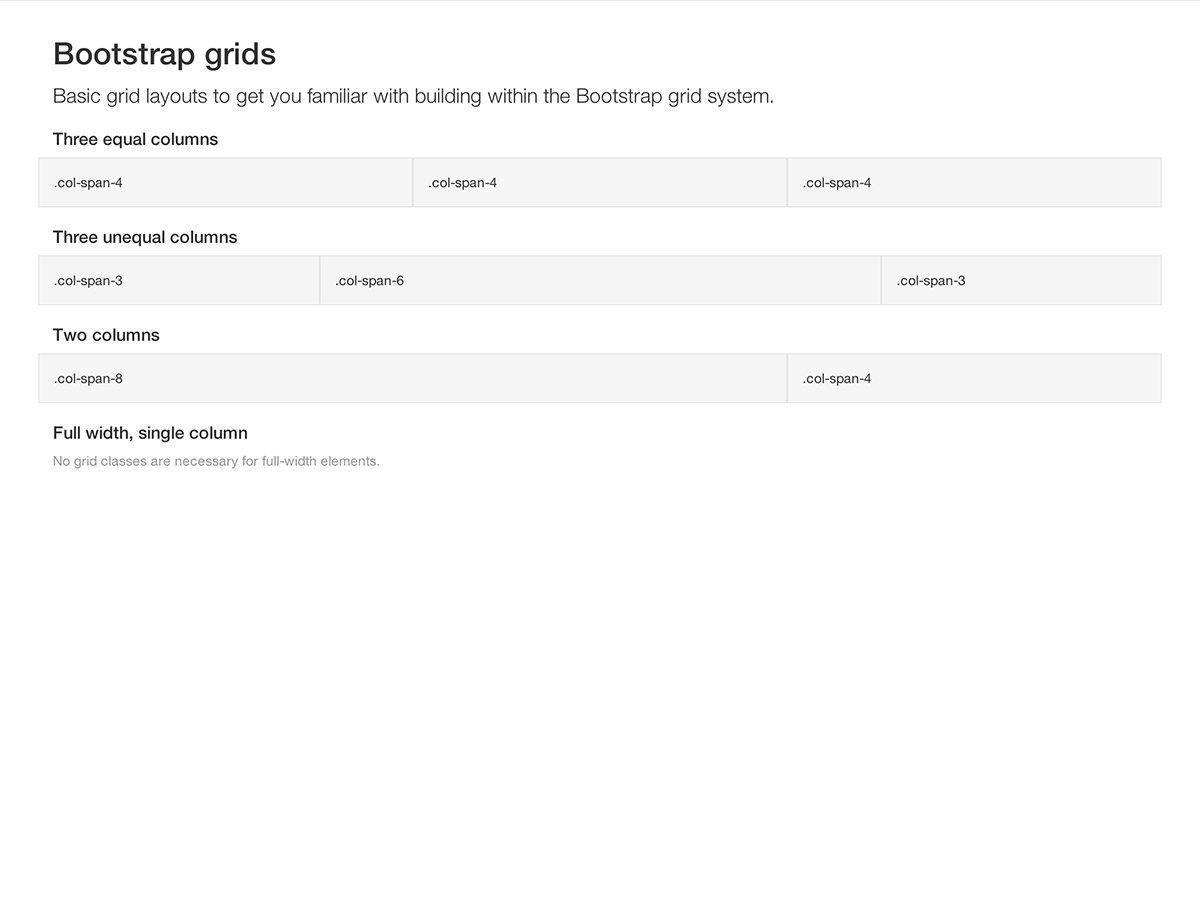Click "Basic grid layouts" in the intro text

128,97
